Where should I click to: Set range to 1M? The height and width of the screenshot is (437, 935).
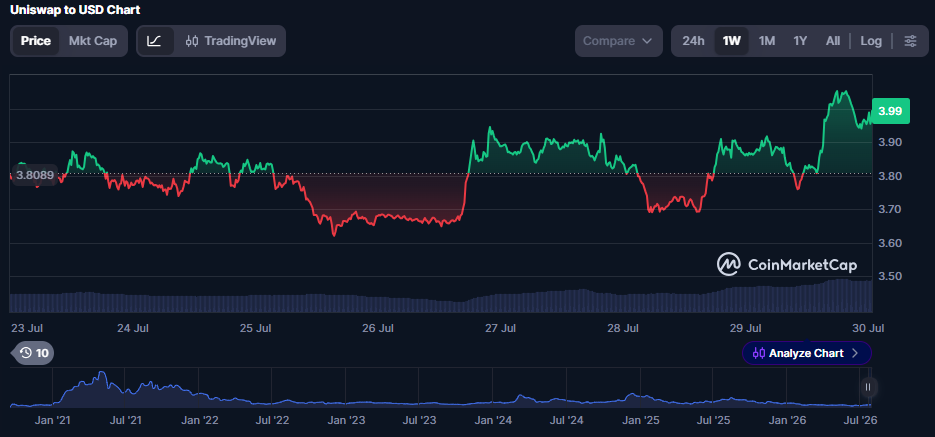pyautogui.click(x=767, y=41)
